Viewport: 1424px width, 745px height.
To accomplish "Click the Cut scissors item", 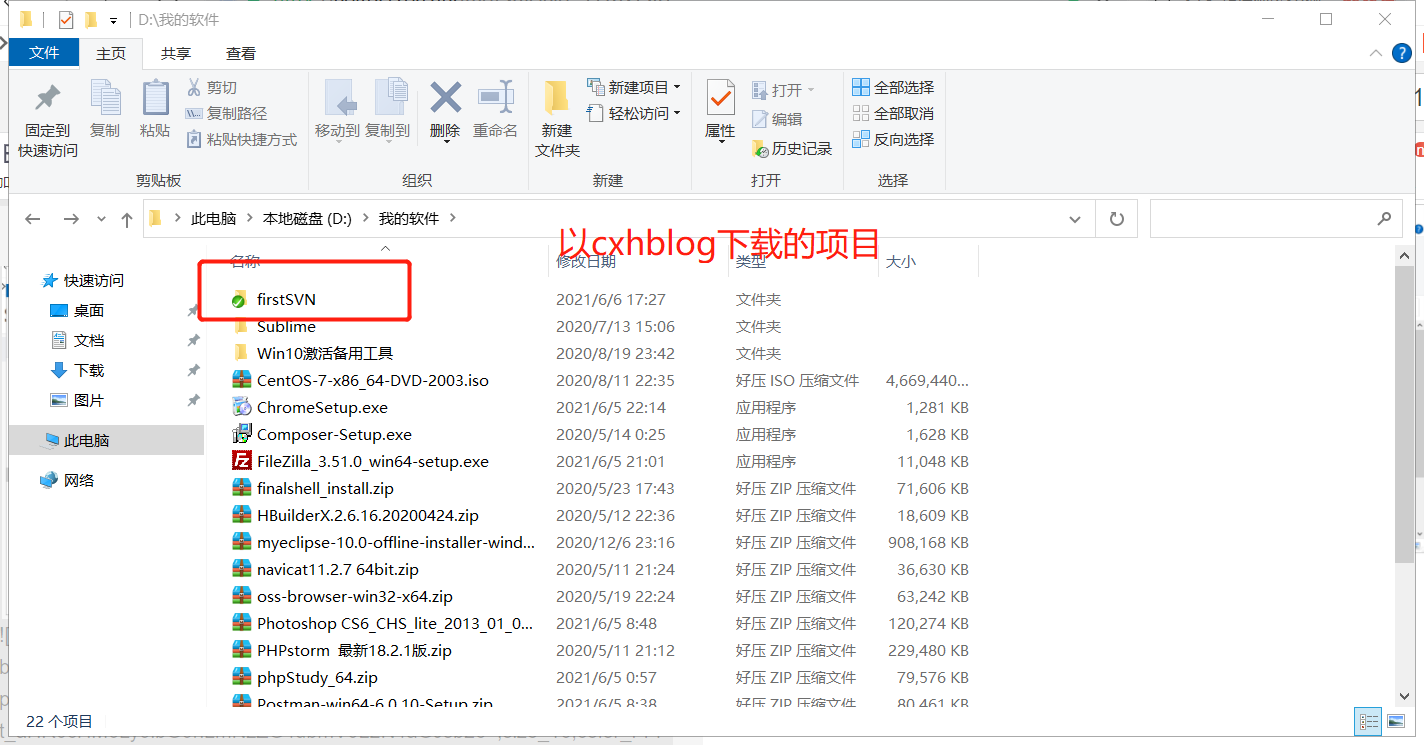I will pyautogui.click(x=211, y=88).
